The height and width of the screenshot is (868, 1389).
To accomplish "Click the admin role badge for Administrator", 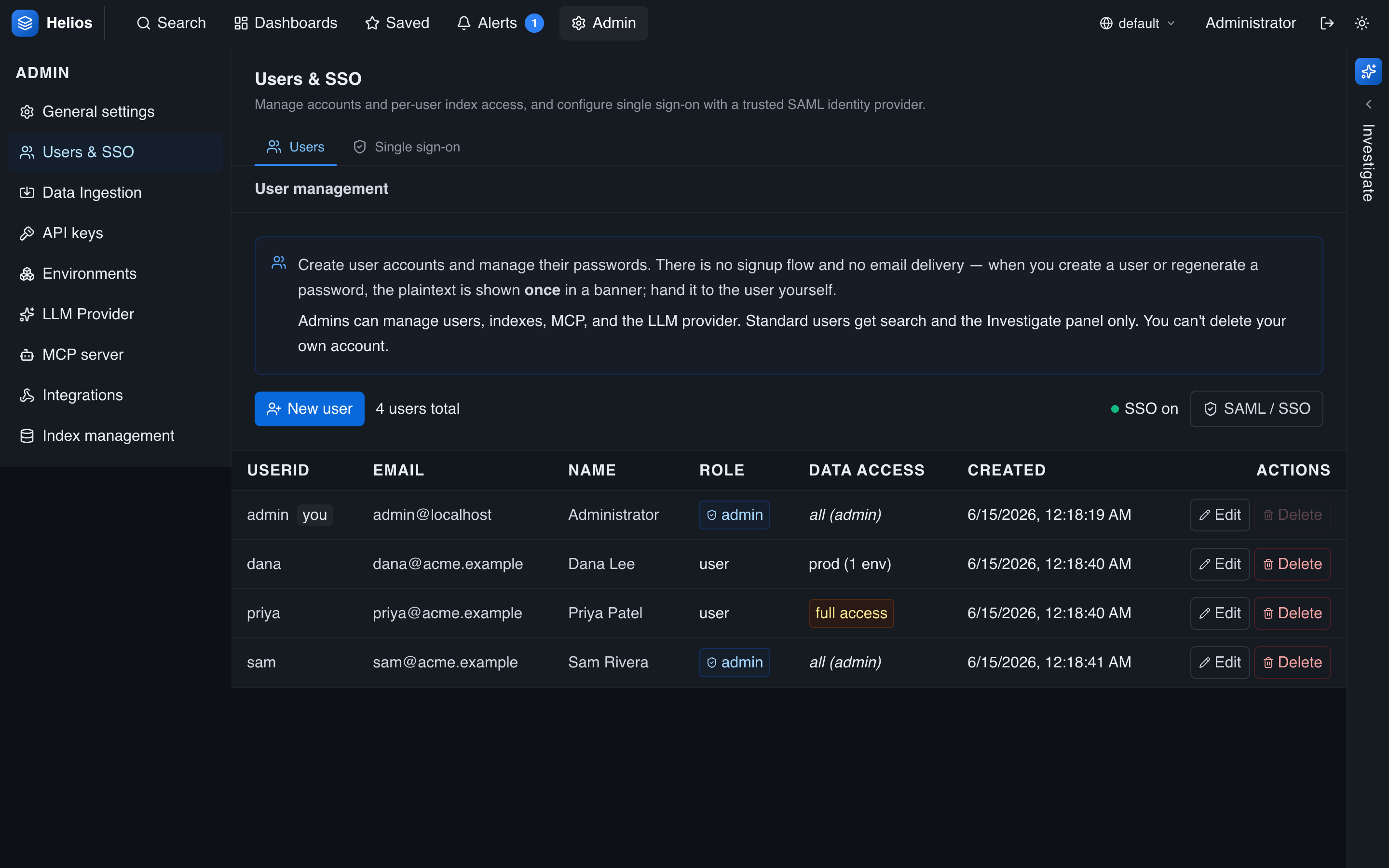I will (x=734, y=515).
